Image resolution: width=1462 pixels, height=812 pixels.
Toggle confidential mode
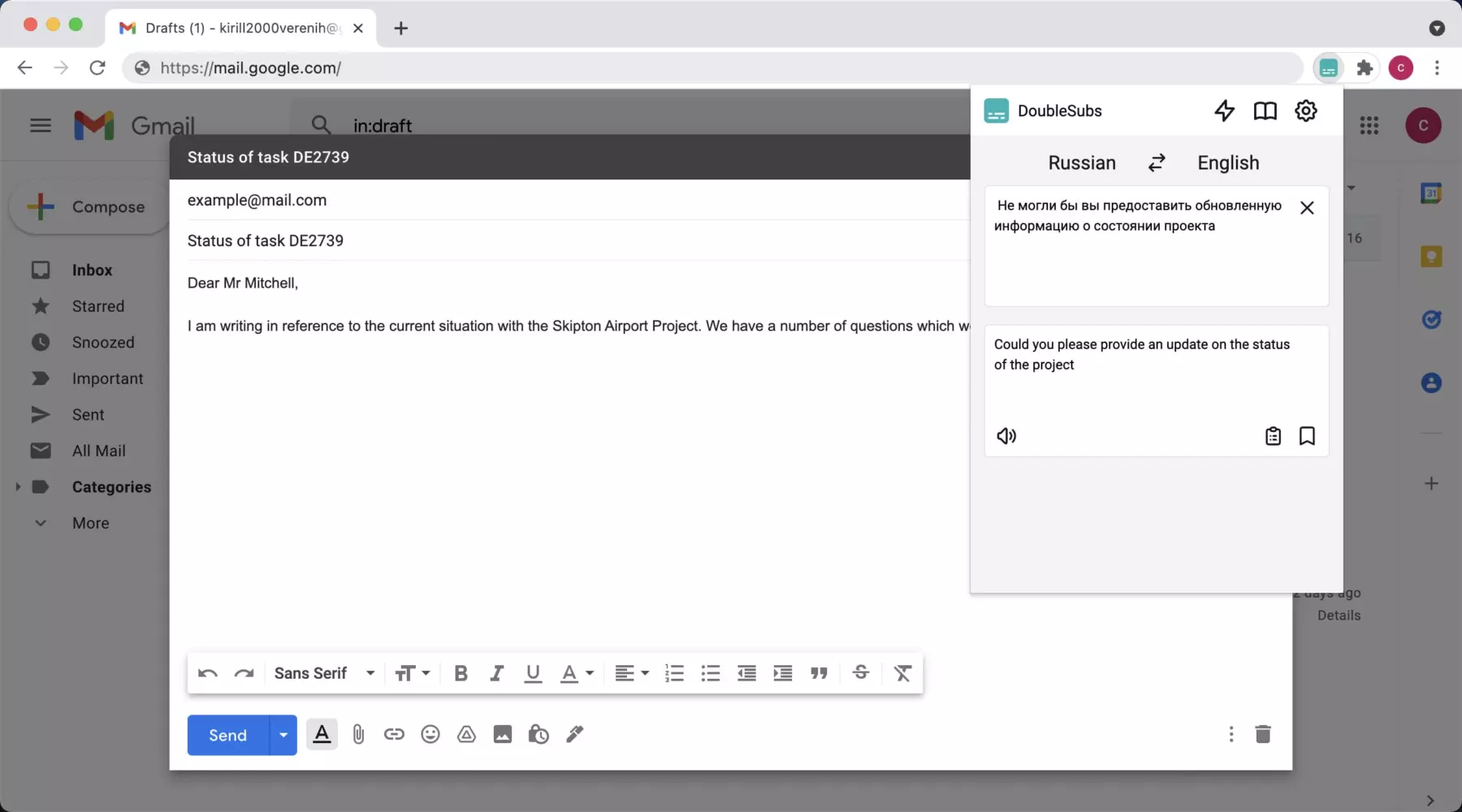point(539,734)
